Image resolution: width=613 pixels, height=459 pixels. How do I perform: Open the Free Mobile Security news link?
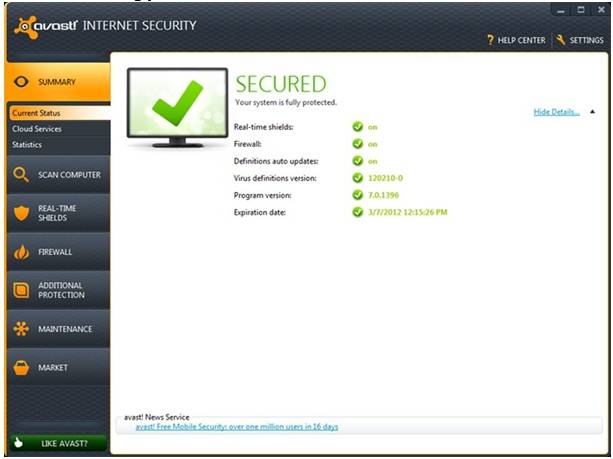tap(237, 427)
